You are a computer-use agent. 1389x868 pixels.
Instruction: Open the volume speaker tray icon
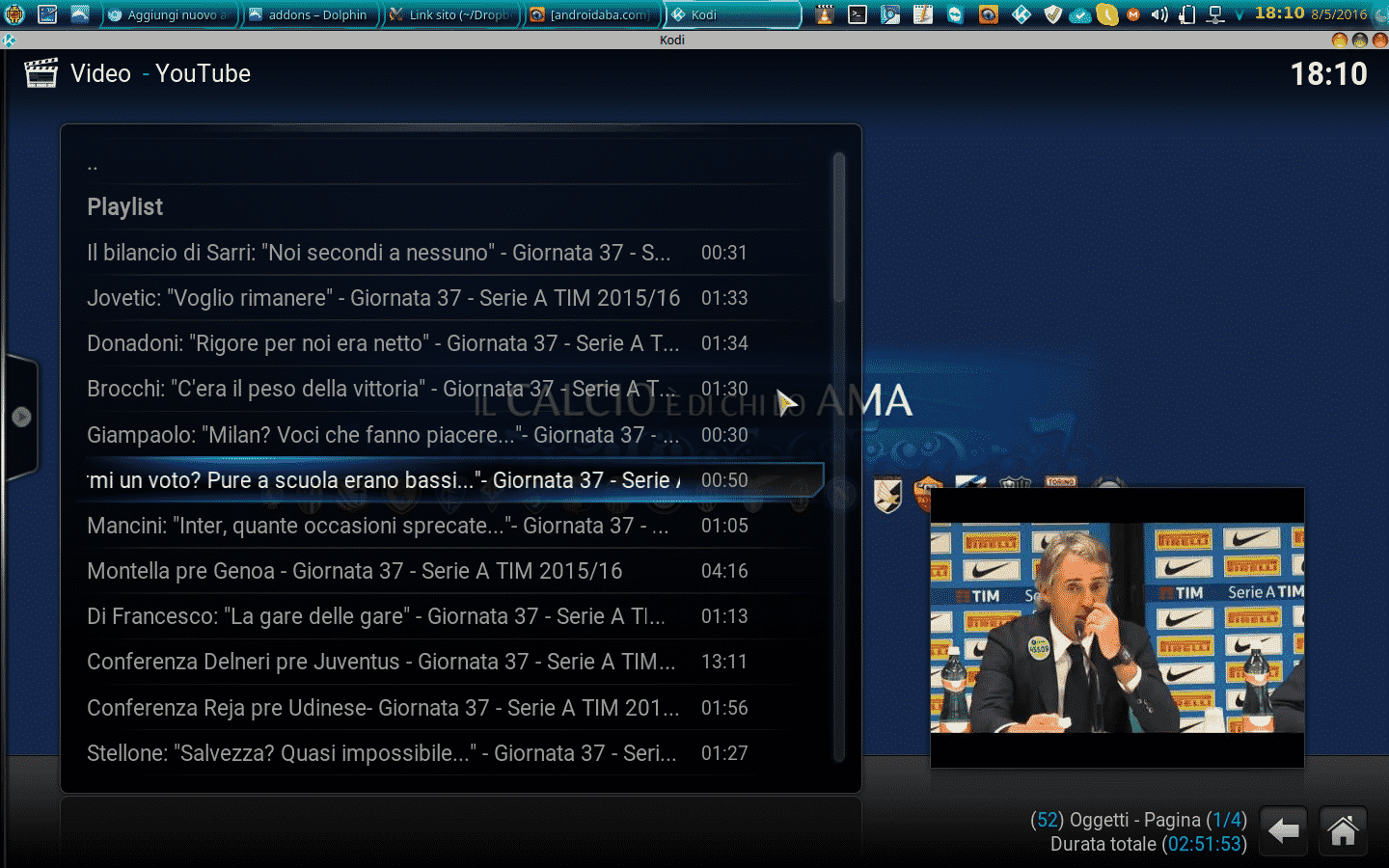click(1159, 14)
